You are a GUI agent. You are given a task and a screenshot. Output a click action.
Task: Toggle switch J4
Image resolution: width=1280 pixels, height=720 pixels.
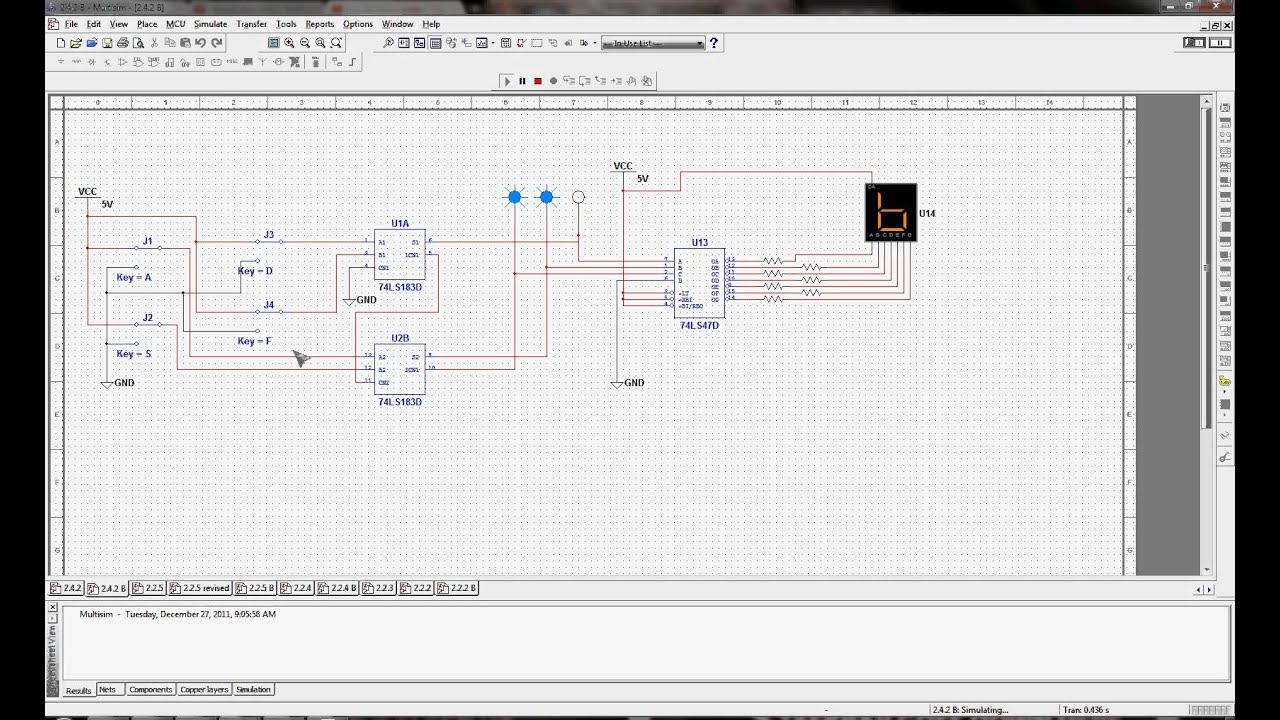[268, 311]
